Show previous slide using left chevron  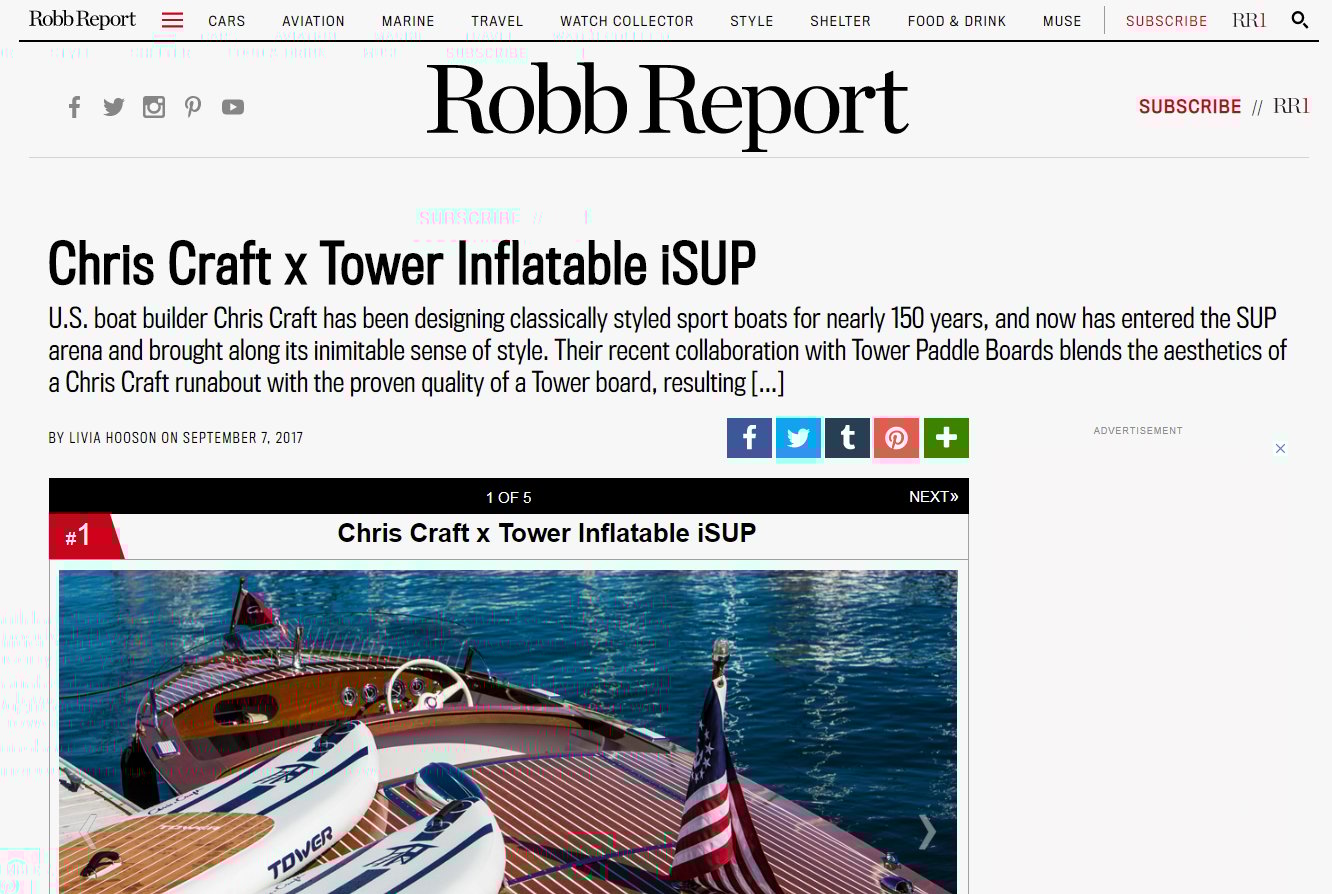coord(89,832)
